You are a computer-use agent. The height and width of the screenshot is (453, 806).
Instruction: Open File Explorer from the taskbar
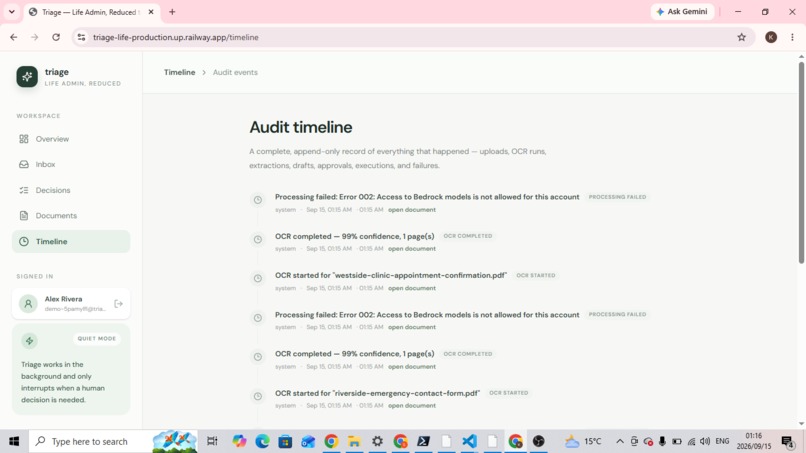coord(354,441)
